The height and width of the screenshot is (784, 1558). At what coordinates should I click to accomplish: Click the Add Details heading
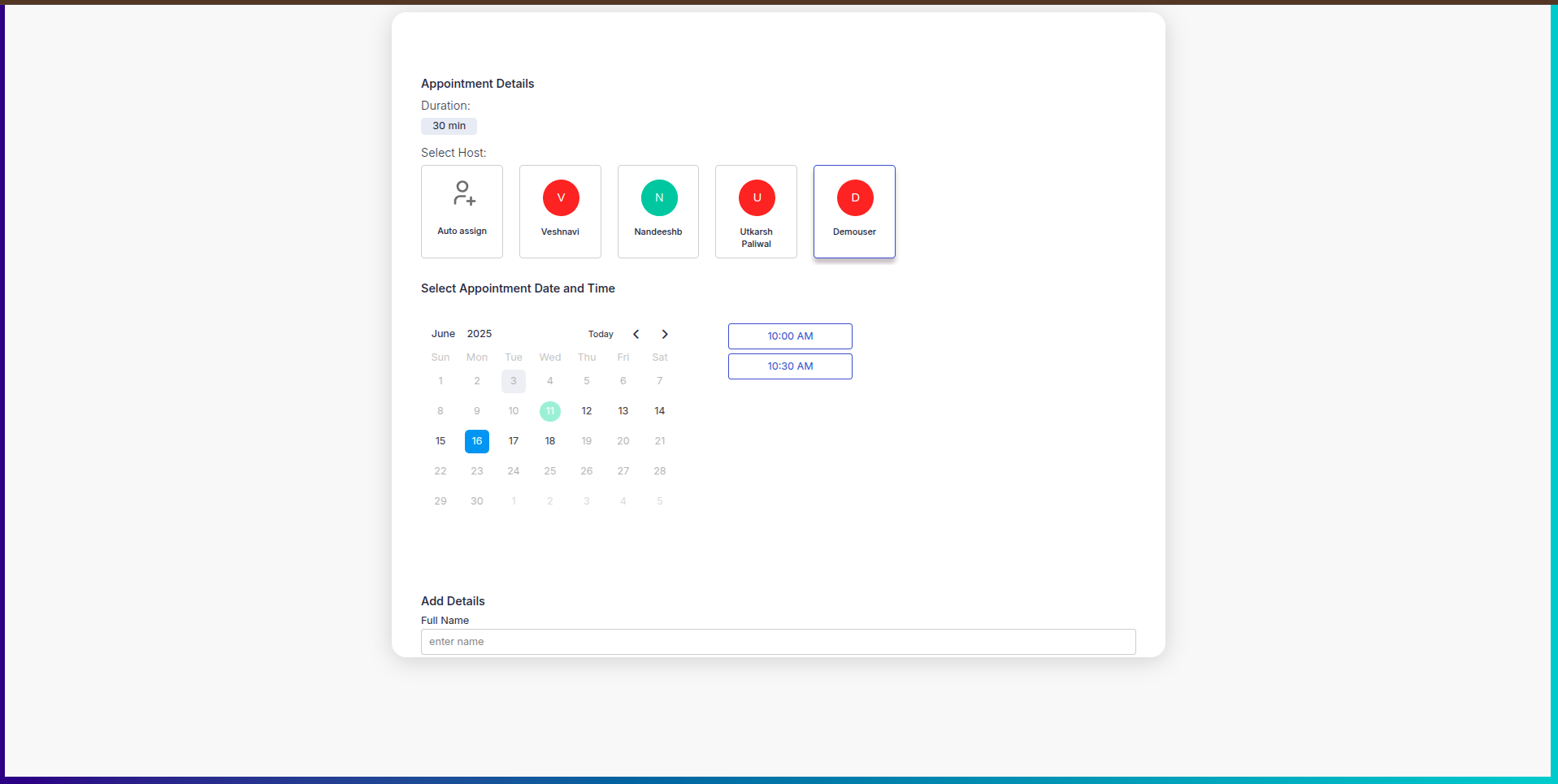pos(453,601)
